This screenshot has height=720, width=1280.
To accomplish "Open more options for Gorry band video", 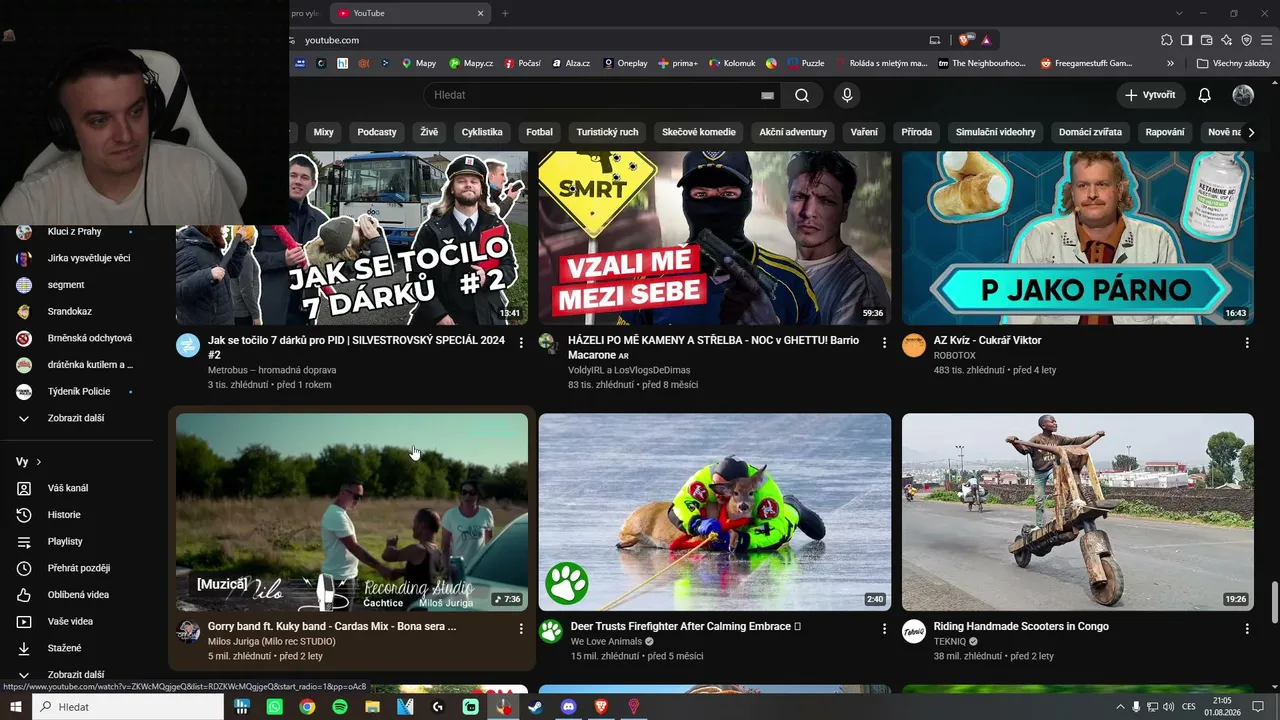I will click(521, 629).
